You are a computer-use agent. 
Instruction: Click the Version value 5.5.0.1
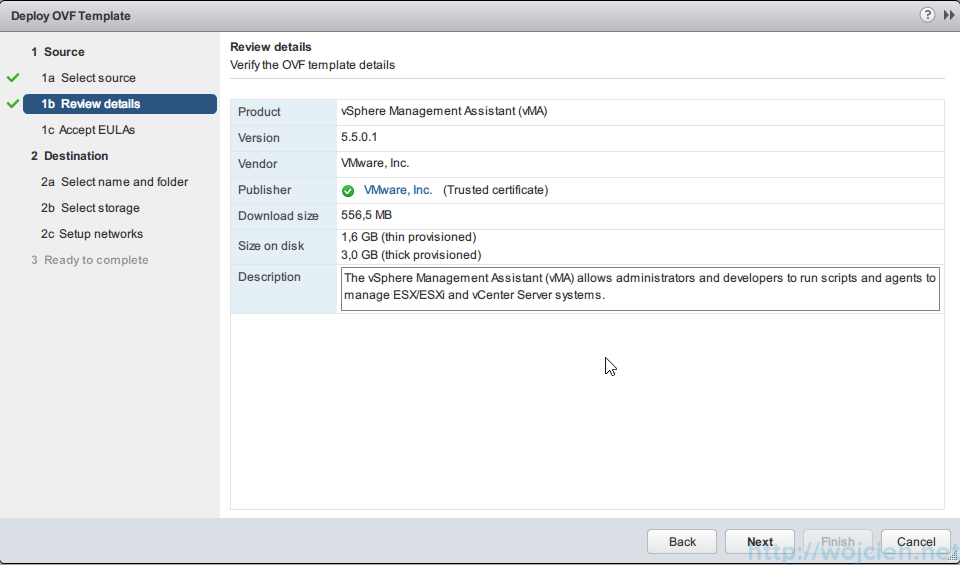pyautogui.click(x=360, y=138)
